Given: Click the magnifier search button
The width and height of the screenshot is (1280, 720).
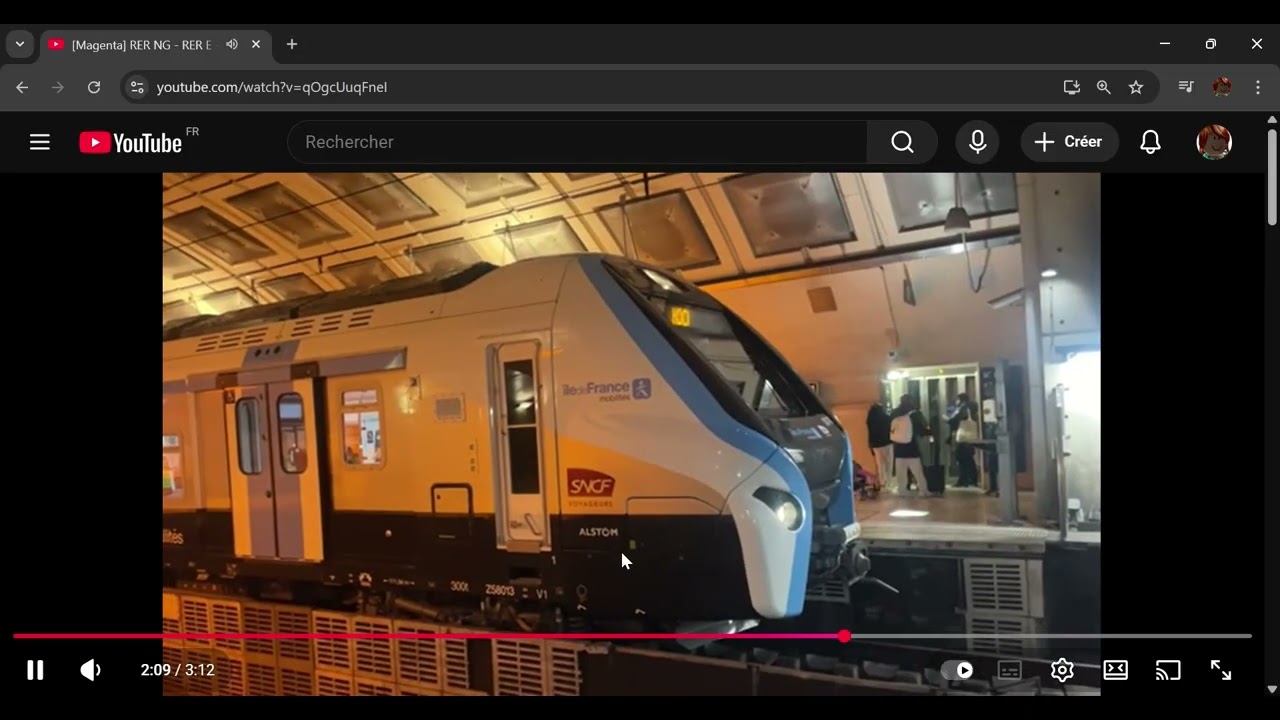Looking at the screenshot, I should pyautogui.click(x=902, y=142).
